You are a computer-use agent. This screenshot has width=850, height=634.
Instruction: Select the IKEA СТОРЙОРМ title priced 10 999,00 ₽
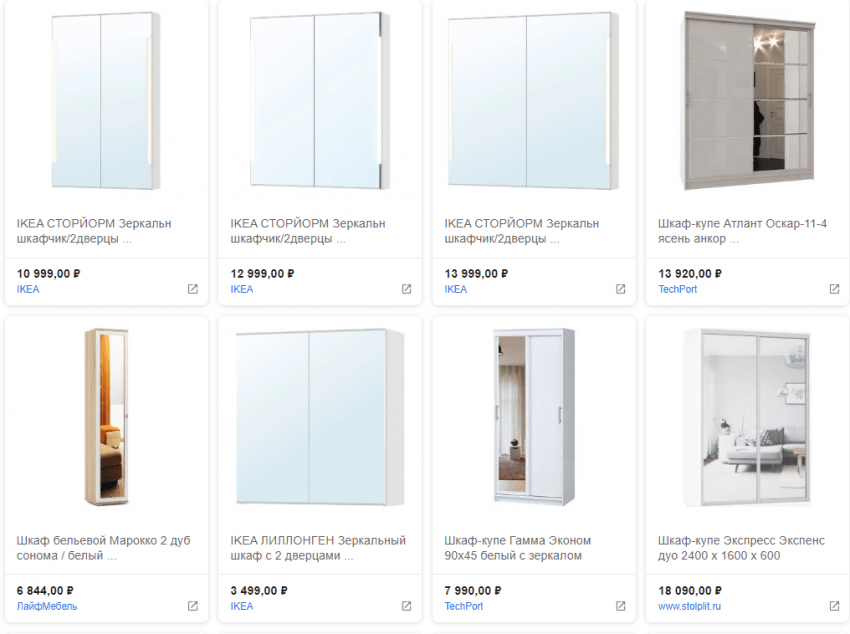(x=94, y=231)
